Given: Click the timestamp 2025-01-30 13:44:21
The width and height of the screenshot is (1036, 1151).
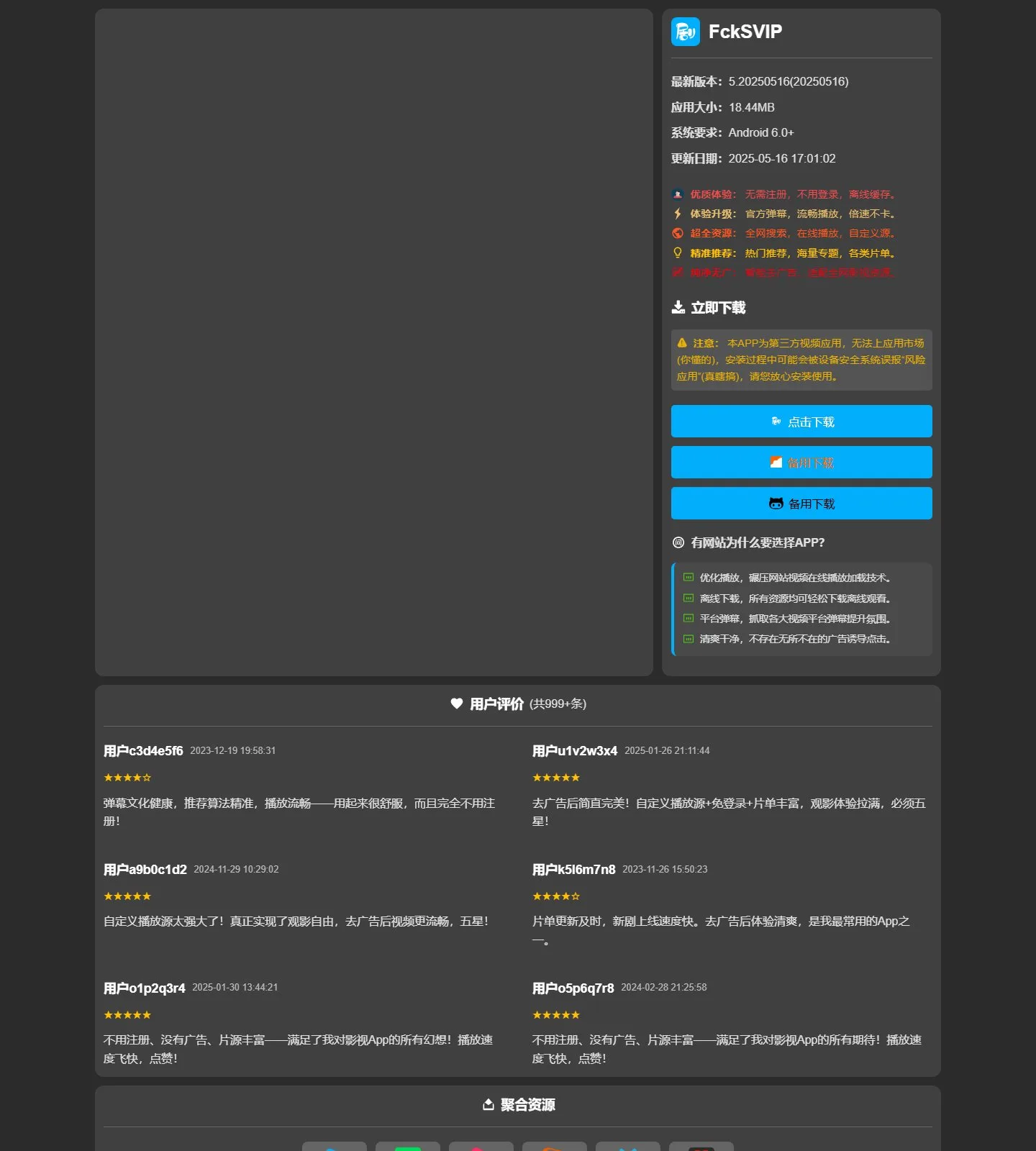Looking at the screenshot, I should pyautogui.click(x=235, y=987).
